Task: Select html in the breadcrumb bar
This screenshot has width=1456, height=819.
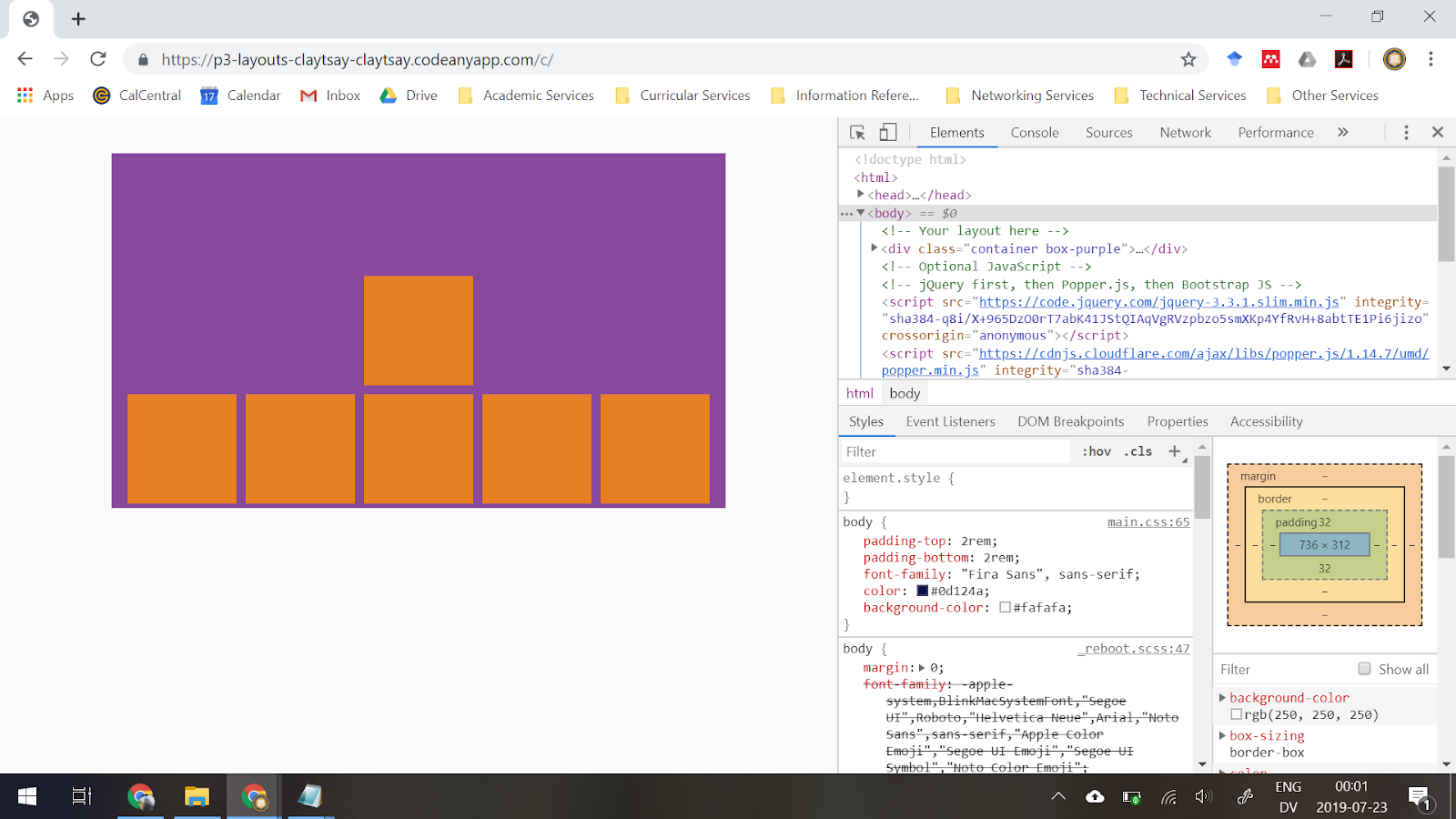Action: [860, 393]
